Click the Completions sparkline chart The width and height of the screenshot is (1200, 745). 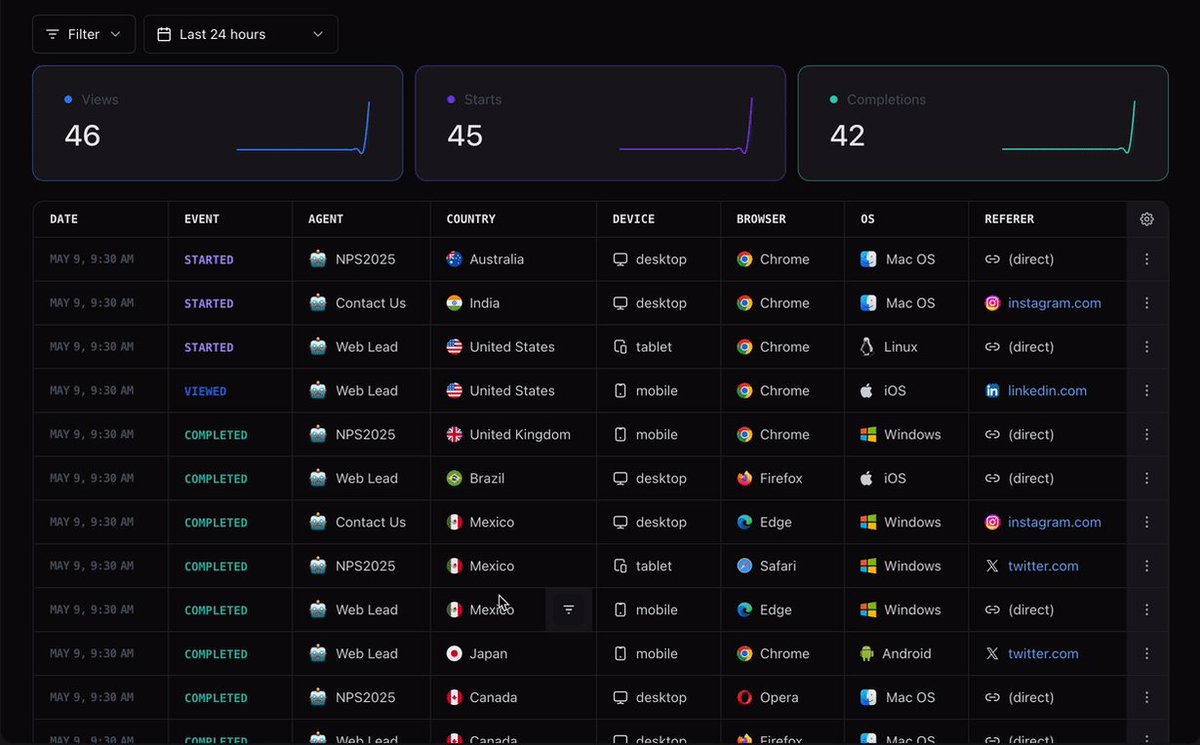(1069, 127)
